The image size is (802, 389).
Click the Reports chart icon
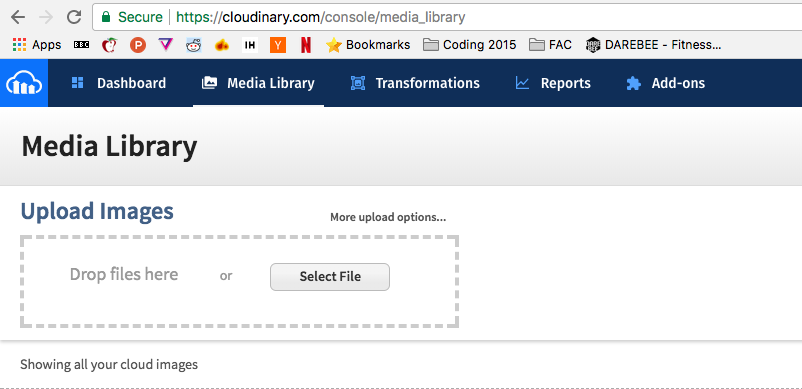click(522, 83)
